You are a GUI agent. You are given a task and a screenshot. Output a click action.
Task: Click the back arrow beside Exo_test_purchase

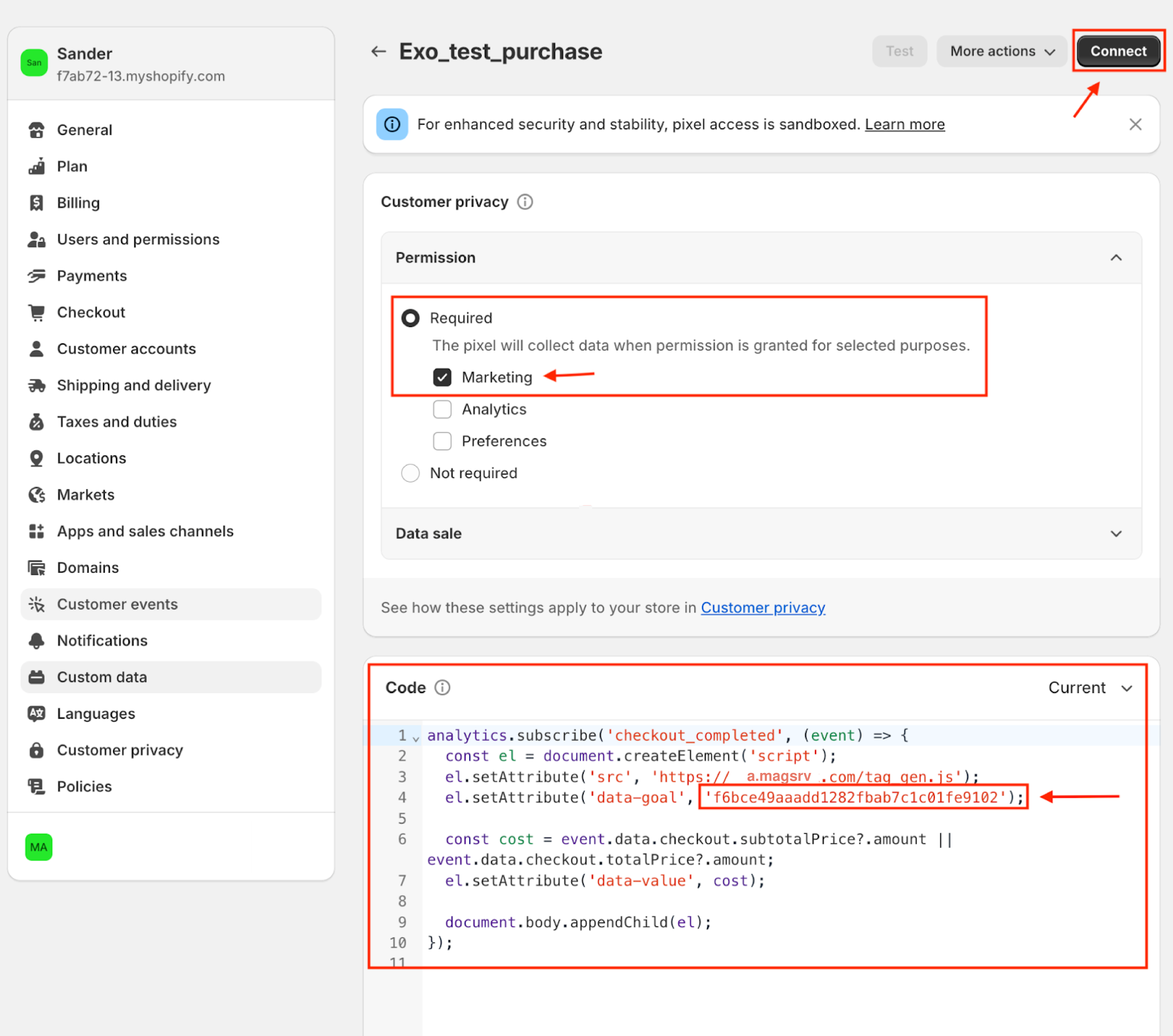pos(378,52)
